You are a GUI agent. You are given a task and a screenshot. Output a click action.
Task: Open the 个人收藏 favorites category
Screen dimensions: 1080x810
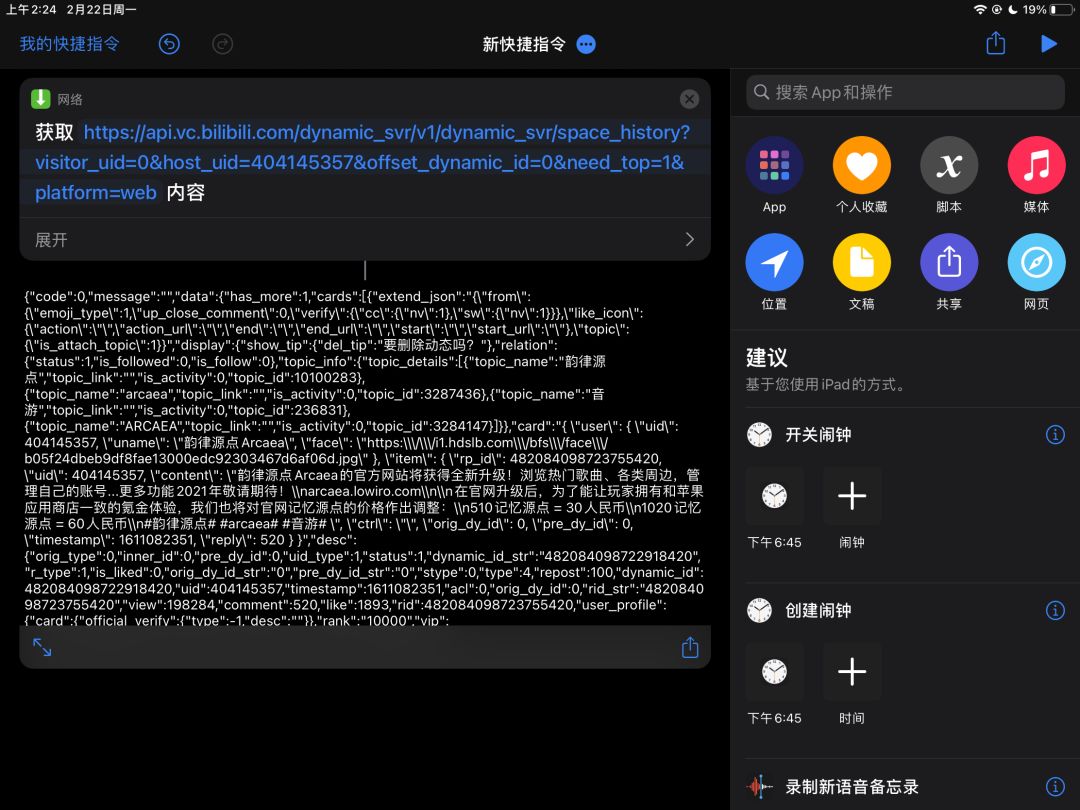(862, 175)
